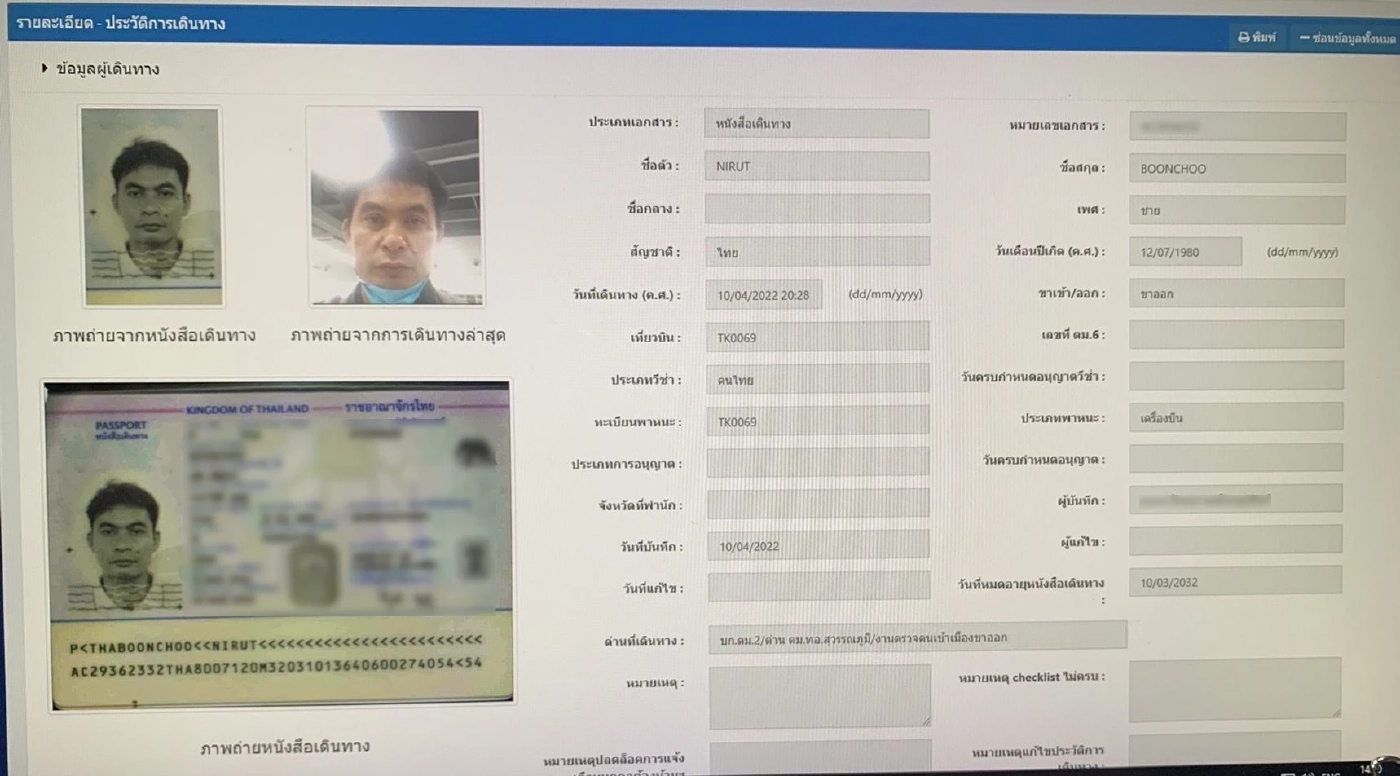Open the passport page scan image
The width and height of the screenshot is (1400, 776).
point(279,545)
